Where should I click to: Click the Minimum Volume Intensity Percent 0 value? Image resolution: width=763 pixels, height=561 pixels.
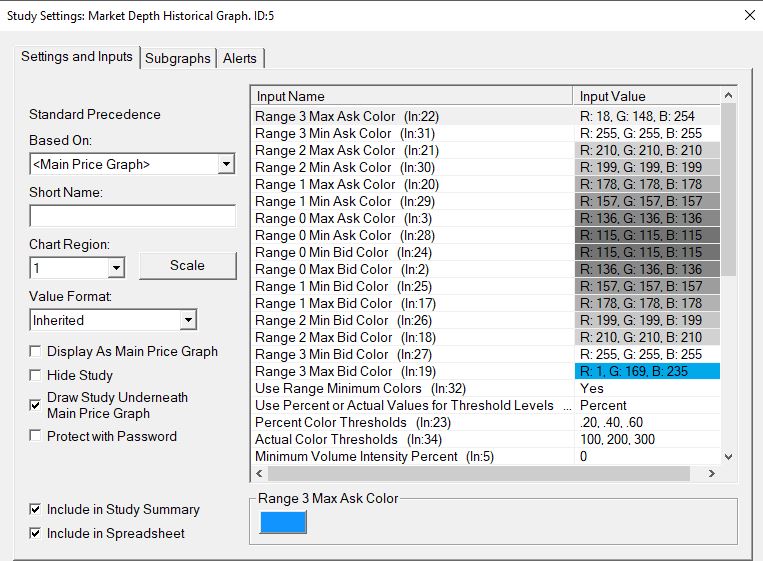(647, 456)
